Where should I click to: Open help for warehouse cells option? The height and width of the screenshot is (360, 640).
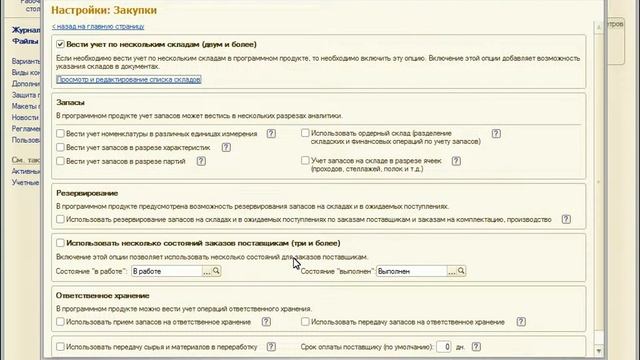(456, 161)
